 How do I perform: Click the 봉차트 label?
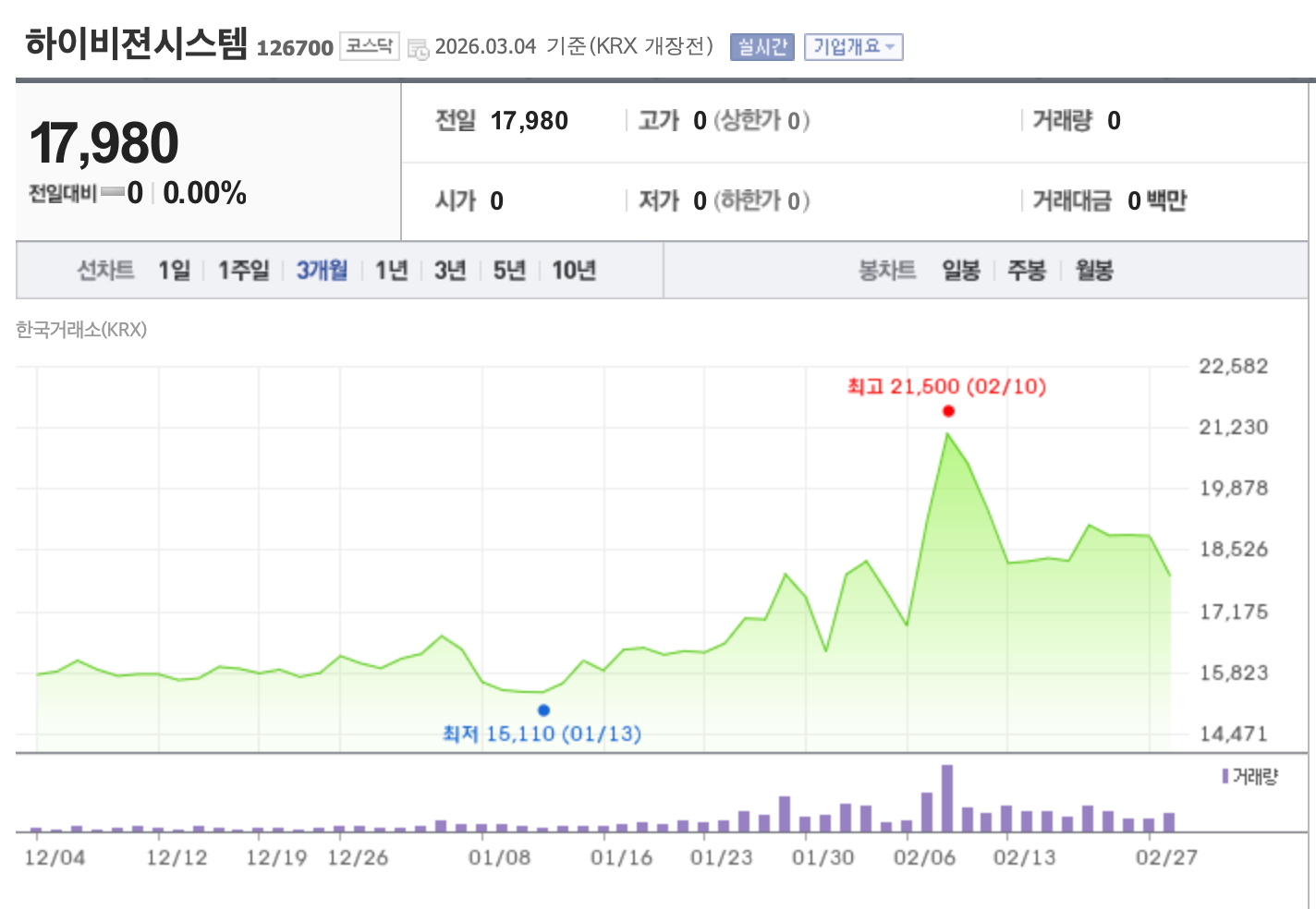tap(887, 271)
